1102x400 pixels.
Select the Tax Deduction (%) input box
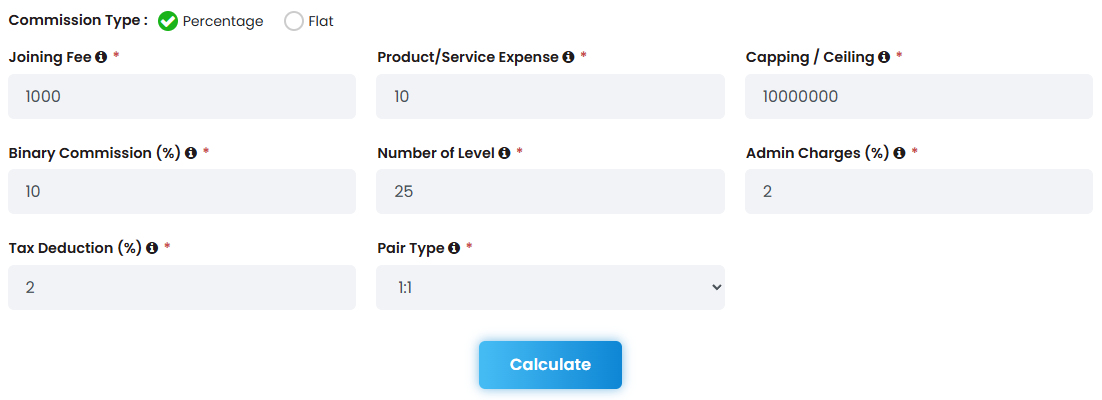(182, 287)
